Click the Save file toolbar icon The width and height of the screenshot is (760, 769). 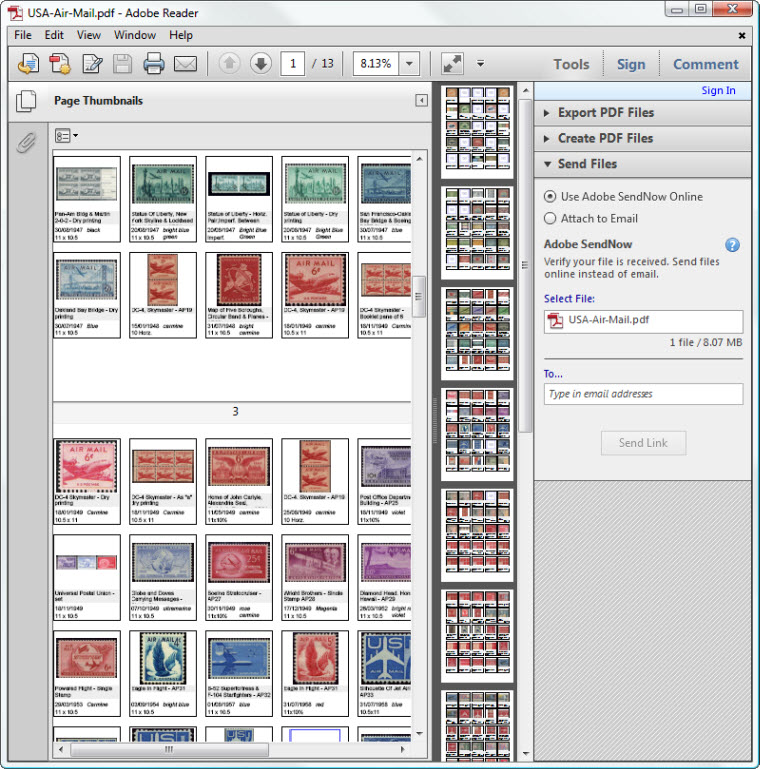[123, 64]
